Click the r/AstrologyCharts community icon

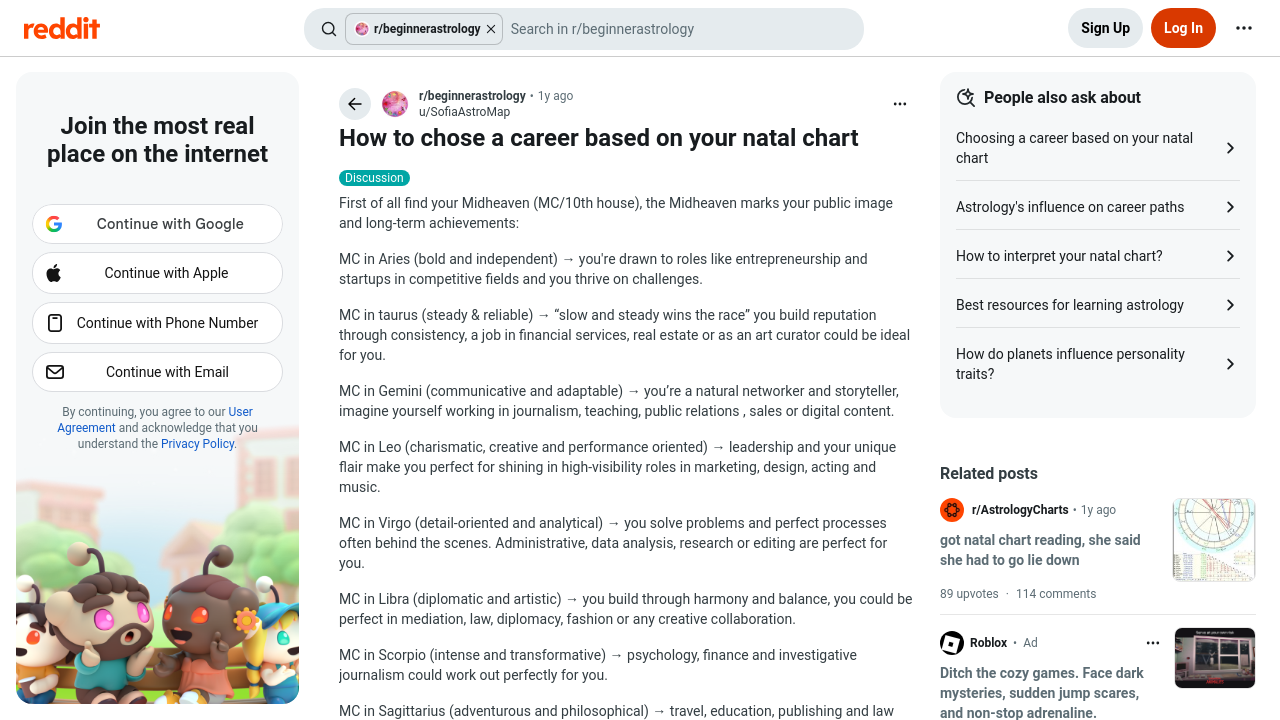tap(952, 510)
